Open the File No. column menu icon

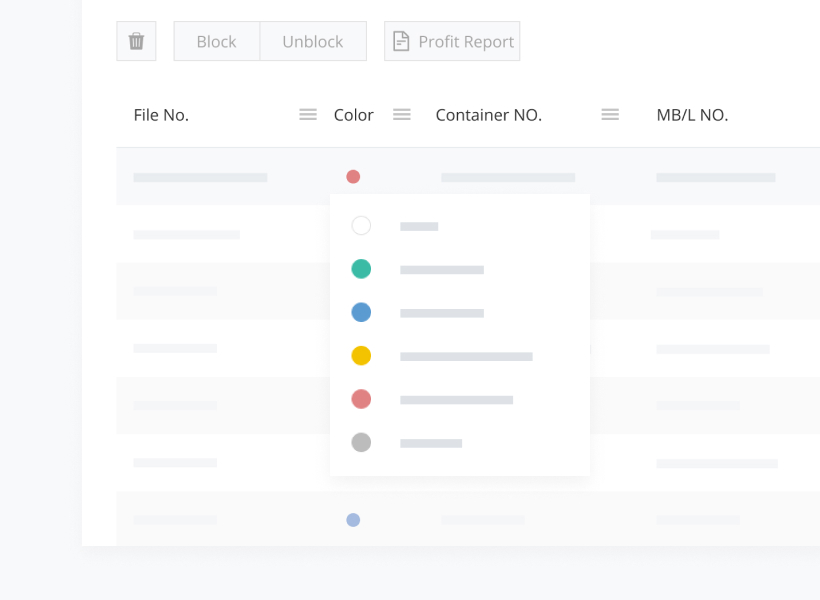[x=308, y=115]
